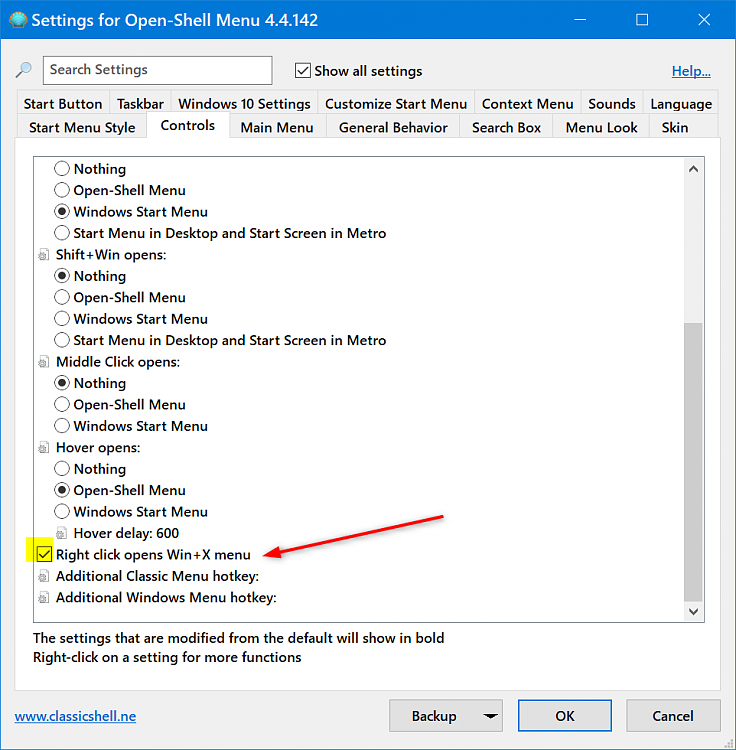The height and width of the screenshot is (750, 736).
Task: Select Nothing under Hover opens
Action: point(62,468)
